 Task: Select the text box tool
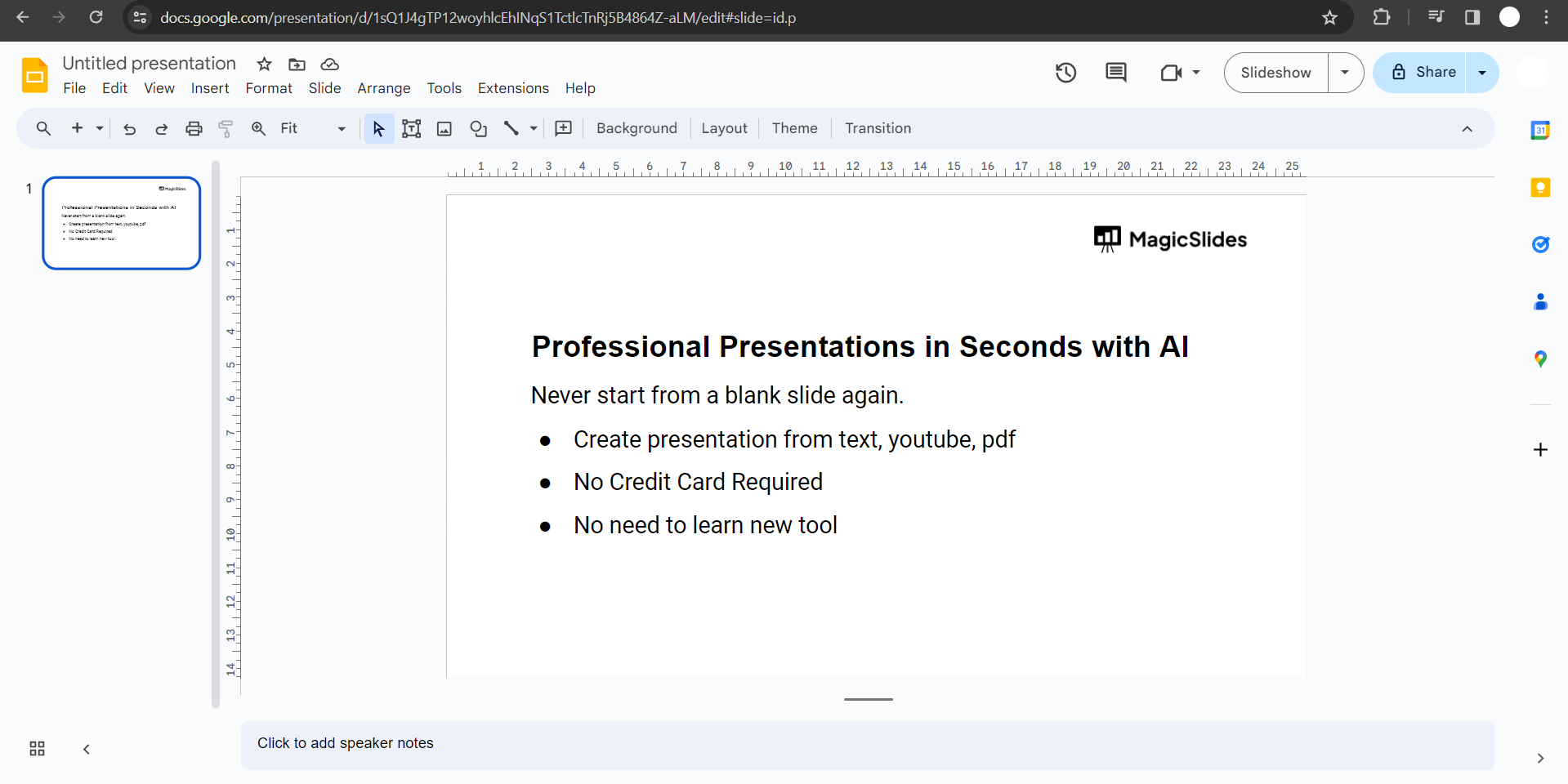(411, 128)
